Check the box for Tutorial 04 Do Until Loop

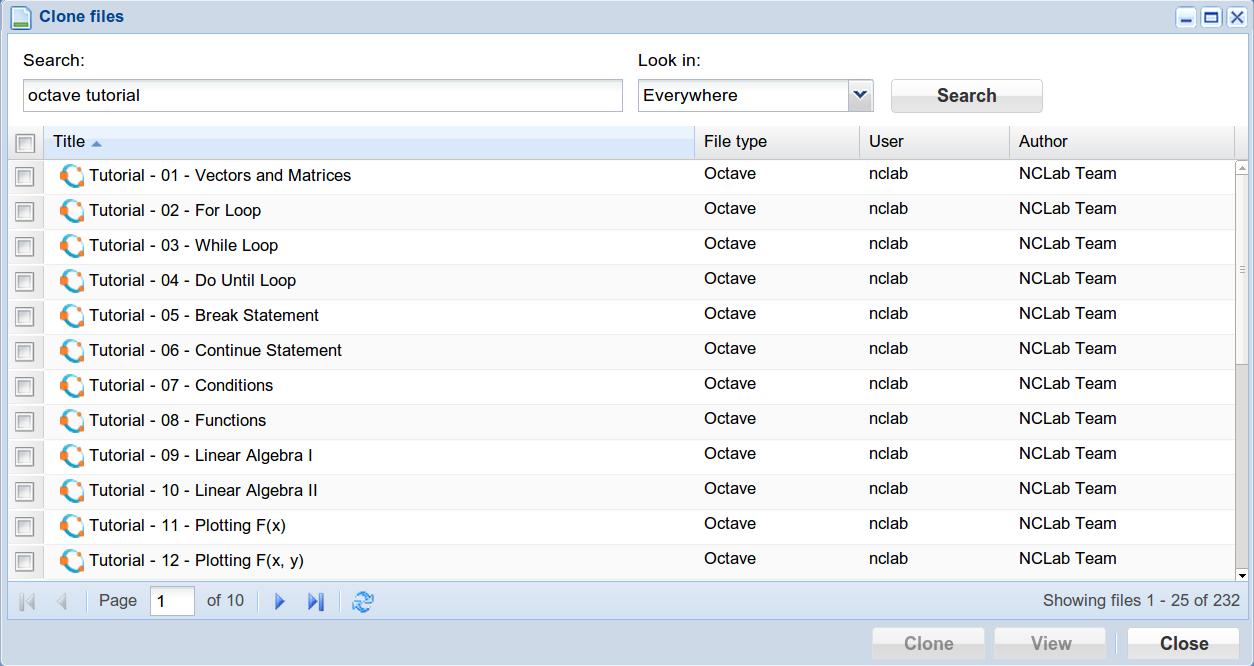(x=25, y=282)
